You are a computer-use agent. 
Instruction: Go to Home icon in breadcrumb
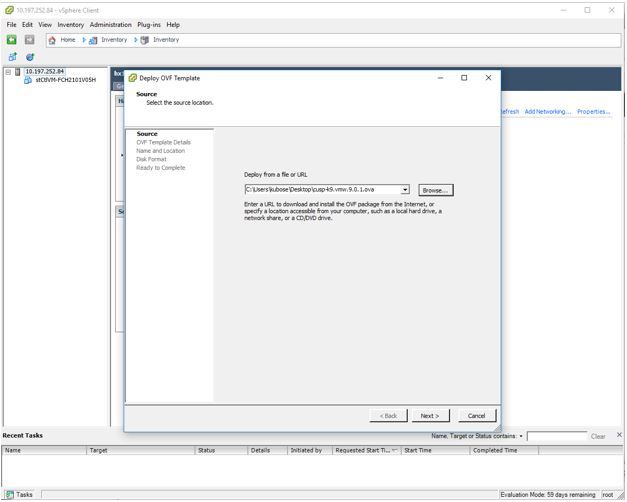point(52,40)
